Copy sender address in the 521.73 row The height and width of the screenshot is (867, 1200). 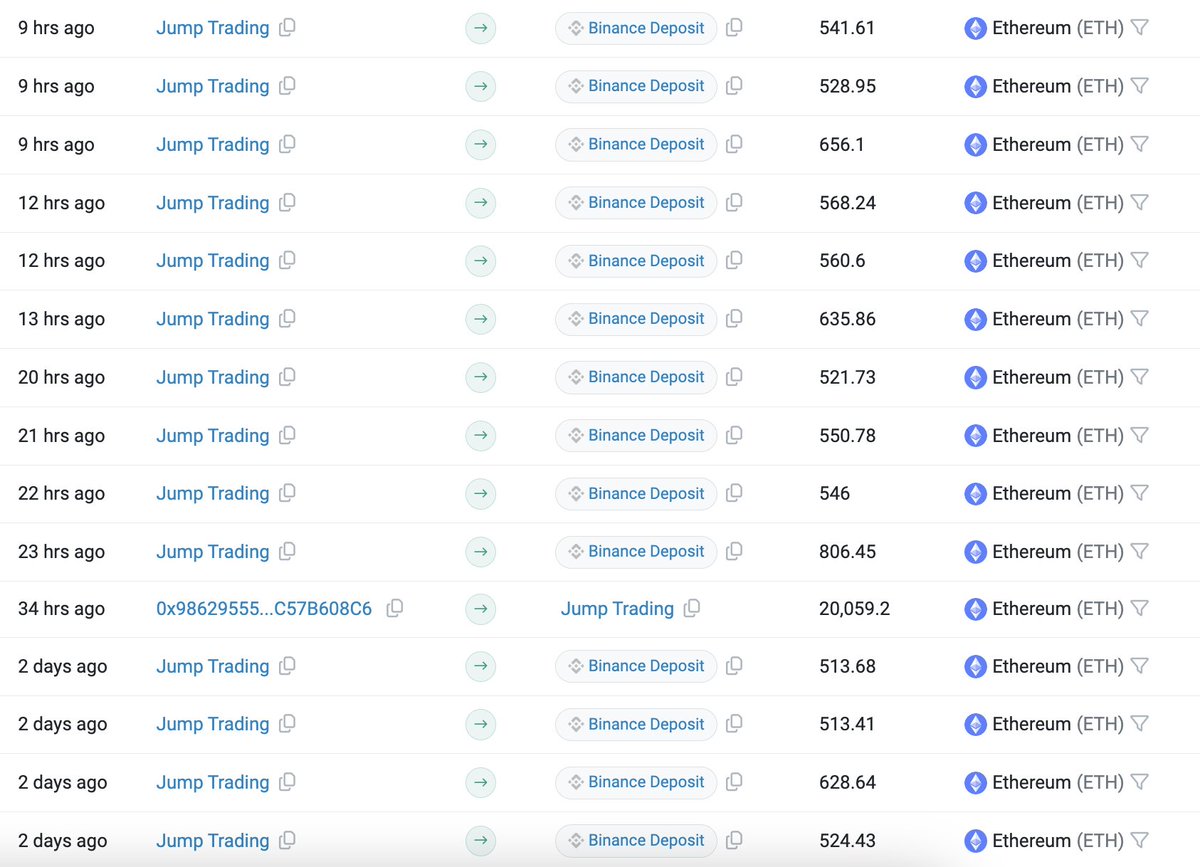pyautogui.click(x=287, y=377)
